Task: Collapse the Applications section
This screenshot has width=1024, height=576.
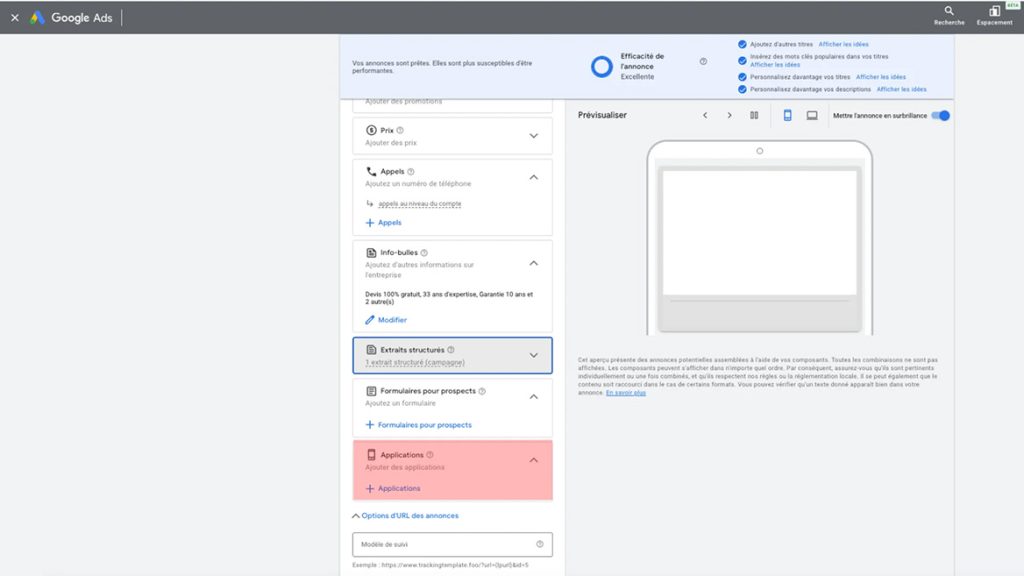Action: (x=534, y=460)
